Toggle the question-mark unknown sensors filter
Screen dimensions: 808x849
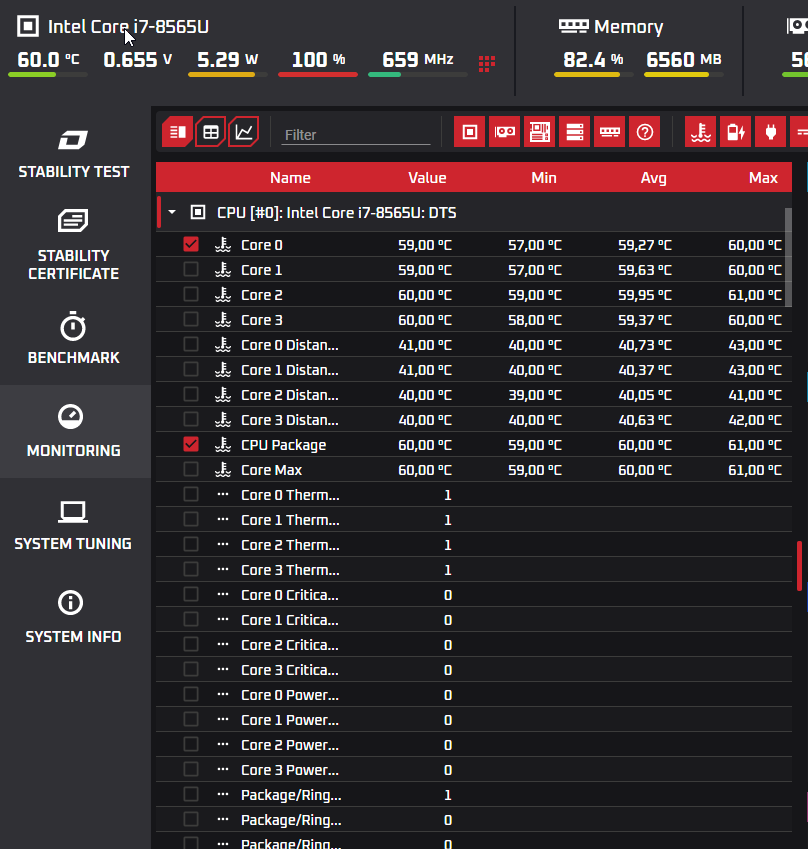click(x=644, y=132)
